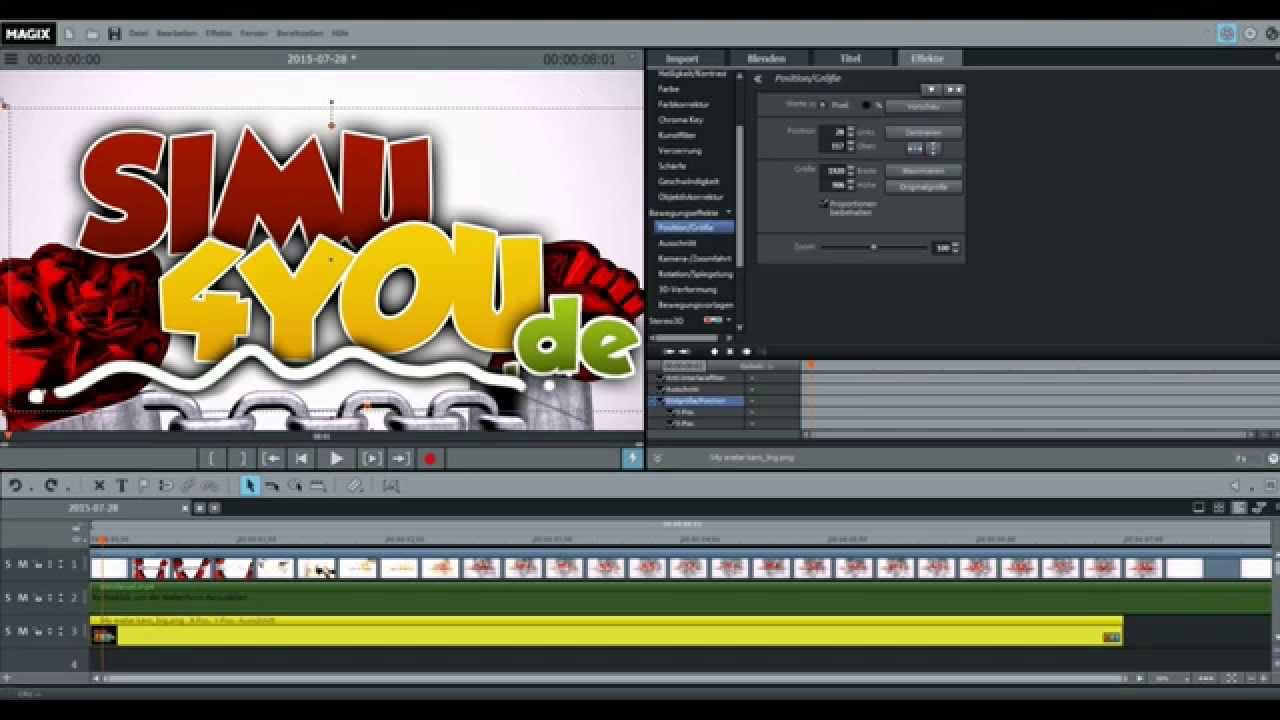Click the Vorschau button
Viewport: 1280px width, 720px height.
coord(923,105)
